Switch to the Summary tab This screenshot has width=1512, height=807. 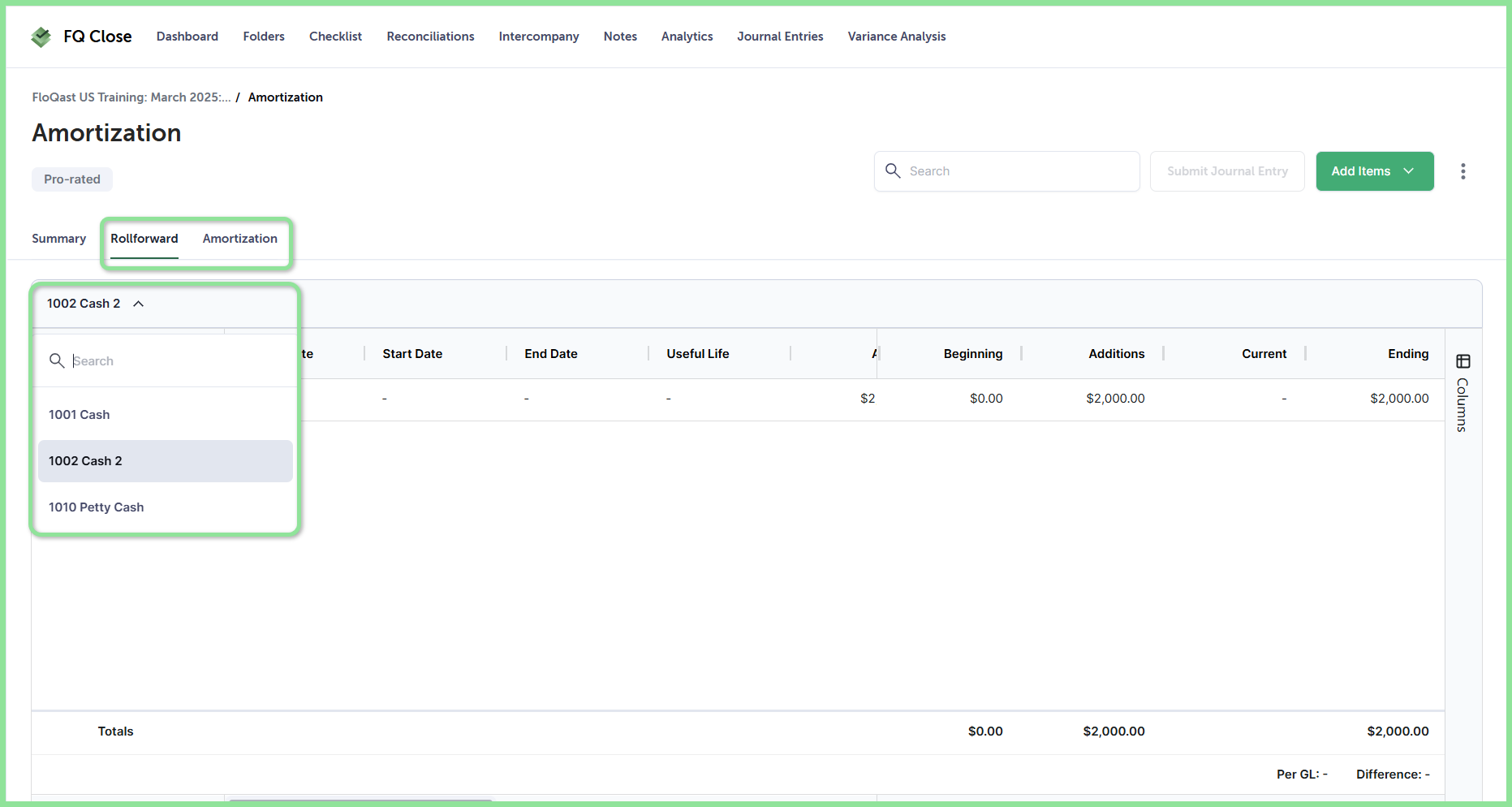click(59, 239)
